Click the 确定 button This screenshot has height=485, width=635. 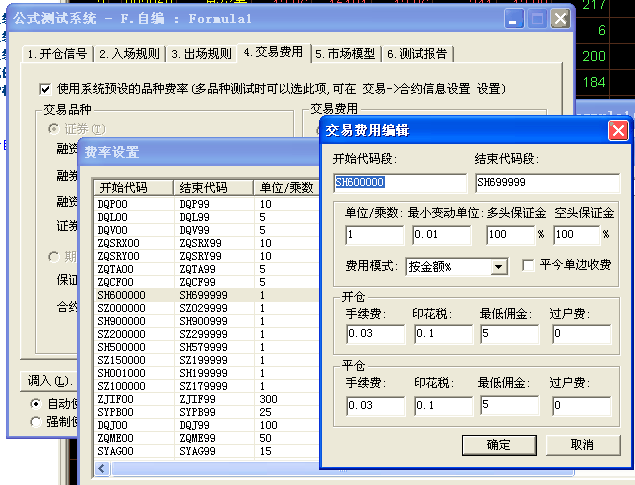[497, 444]
